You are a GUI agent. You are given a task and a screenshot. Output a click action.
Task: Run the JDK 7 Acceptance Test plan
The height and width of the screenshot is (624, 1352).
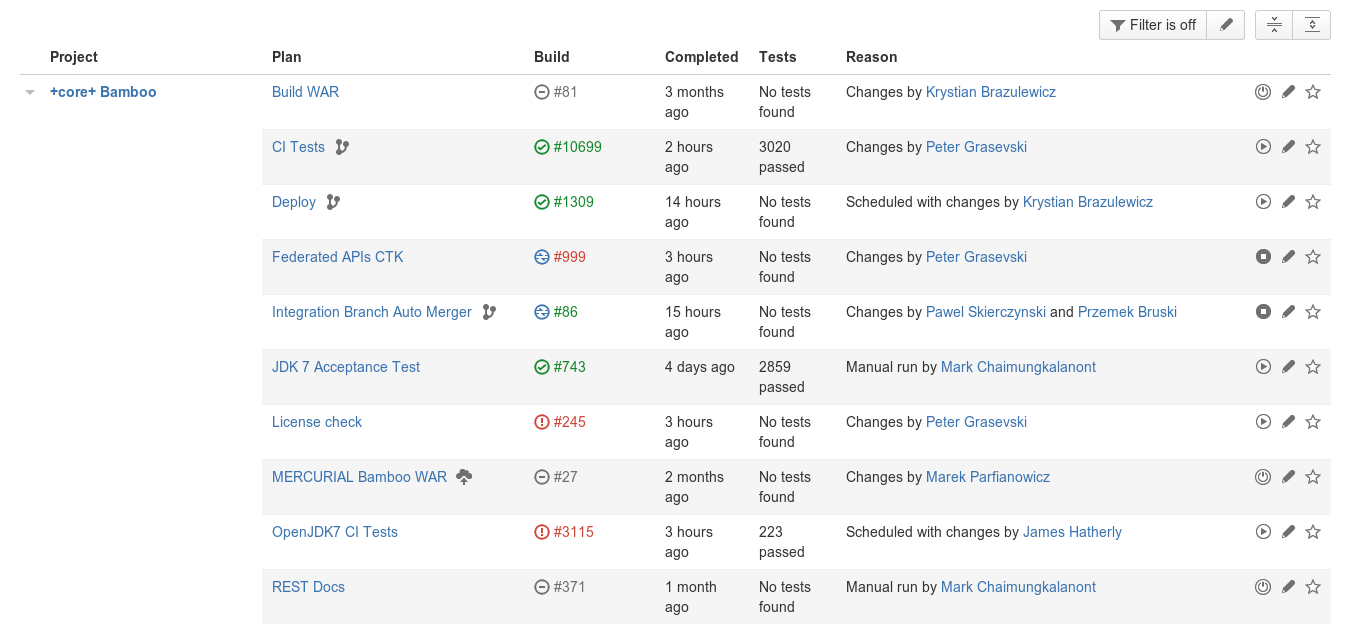pos(1263,367)
